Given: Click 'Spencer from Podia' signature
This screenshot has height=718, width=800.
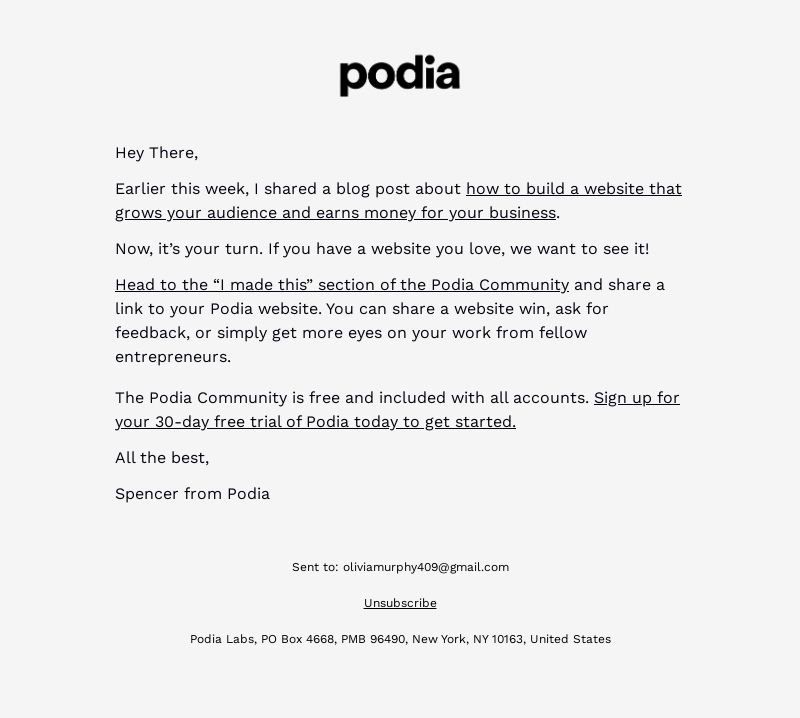Looking at the screenshot, I should tap(192, 494).
